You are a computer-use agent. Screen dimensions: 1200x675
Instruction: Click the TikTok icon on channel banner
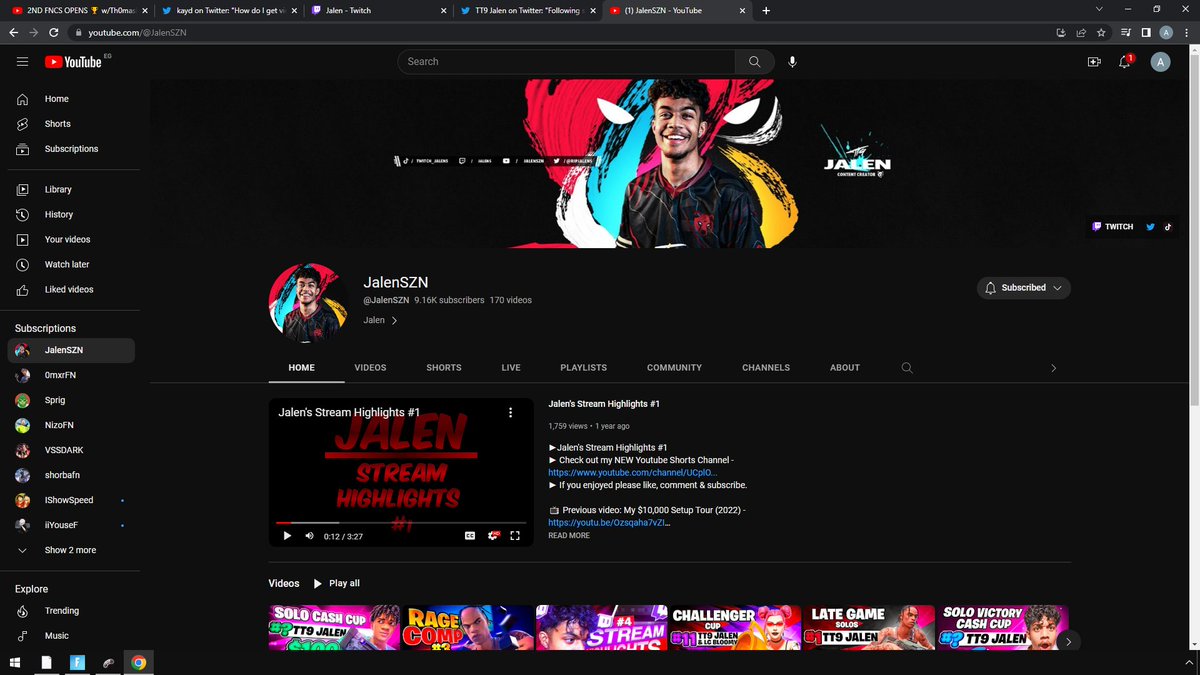1167,227
